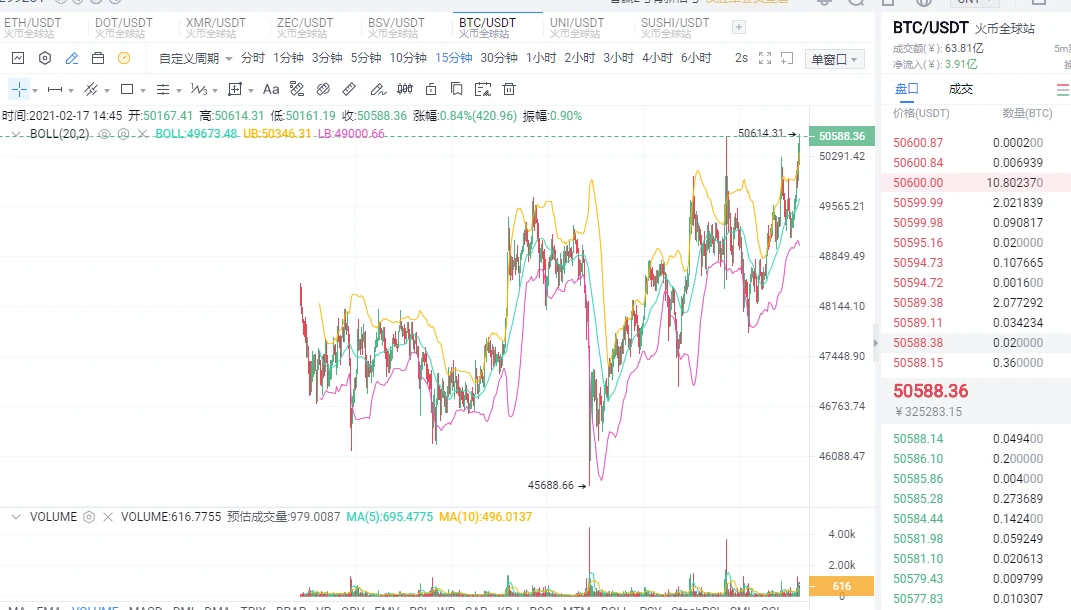
Task: Select the 30分钟 interval
Action: pyautogui.click(x=499, y=58)
